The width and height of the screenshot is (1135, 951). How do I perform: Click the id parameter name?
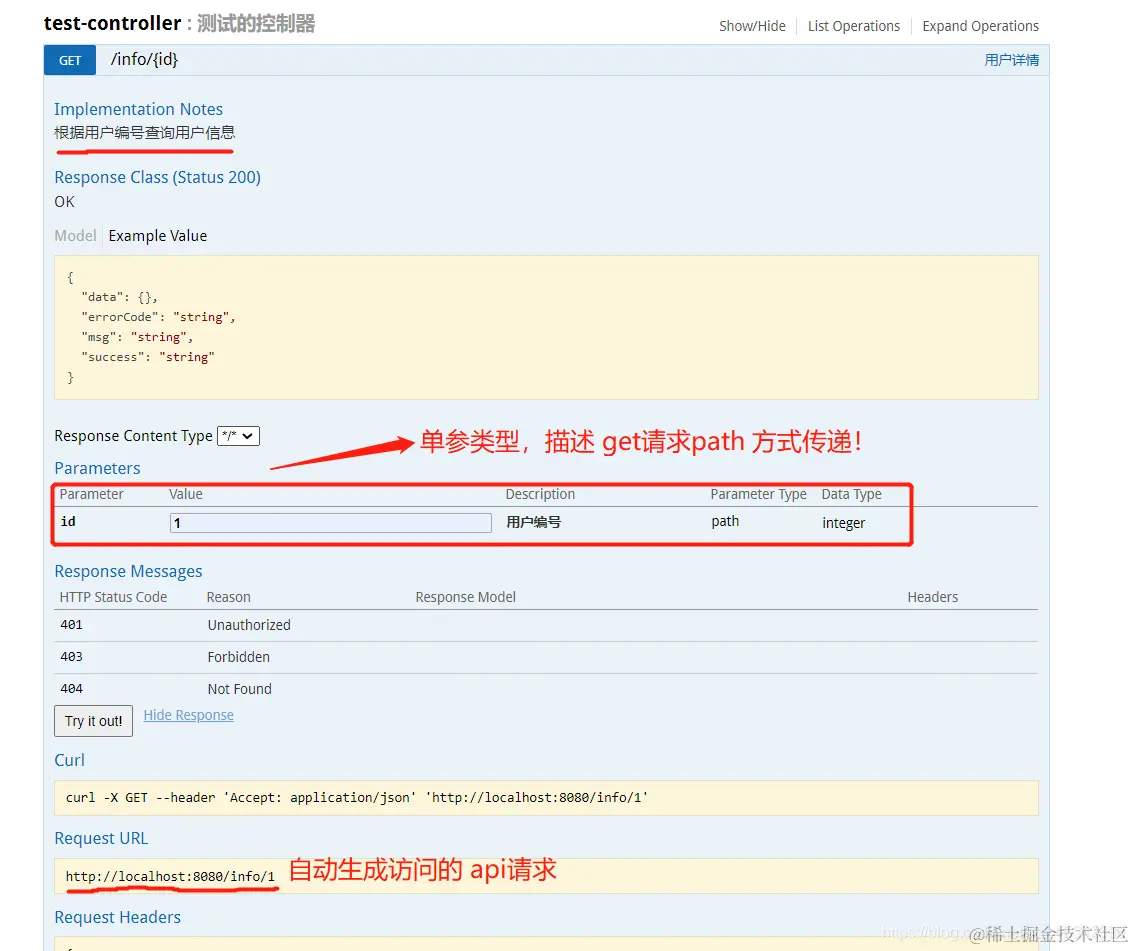68,521
